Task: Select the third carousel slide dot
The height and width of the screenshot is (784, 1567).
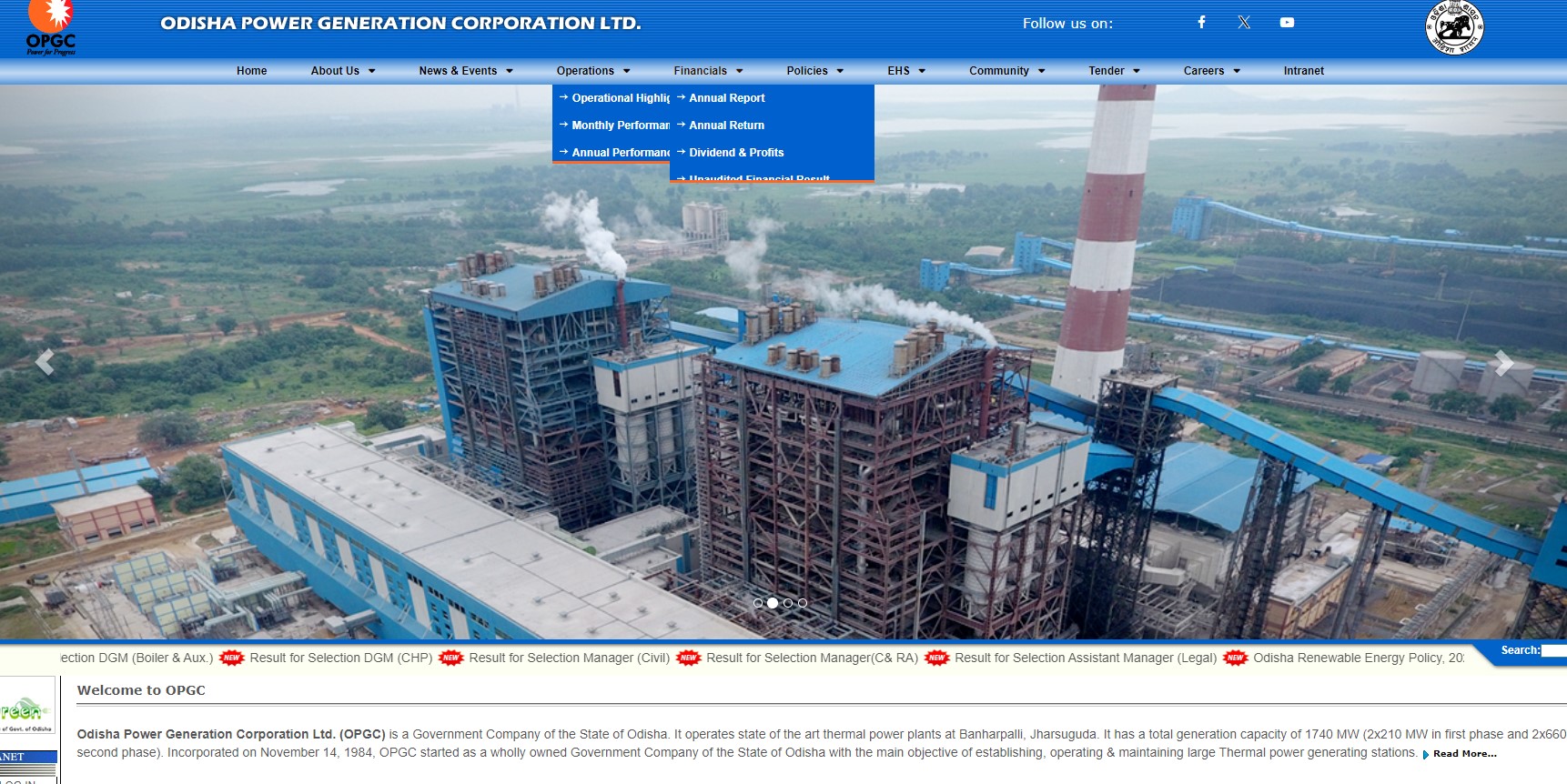Action: [x=788, y=603]
